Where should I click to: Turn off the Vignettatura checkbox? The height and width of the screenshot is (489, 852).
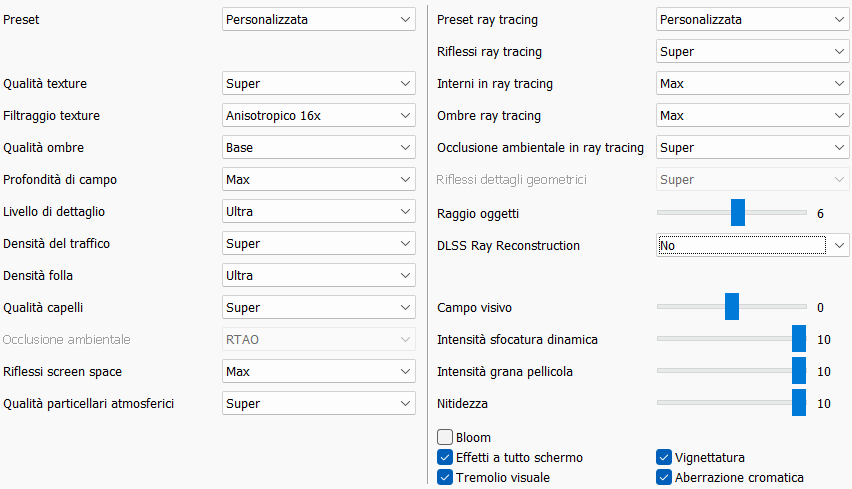664,457
